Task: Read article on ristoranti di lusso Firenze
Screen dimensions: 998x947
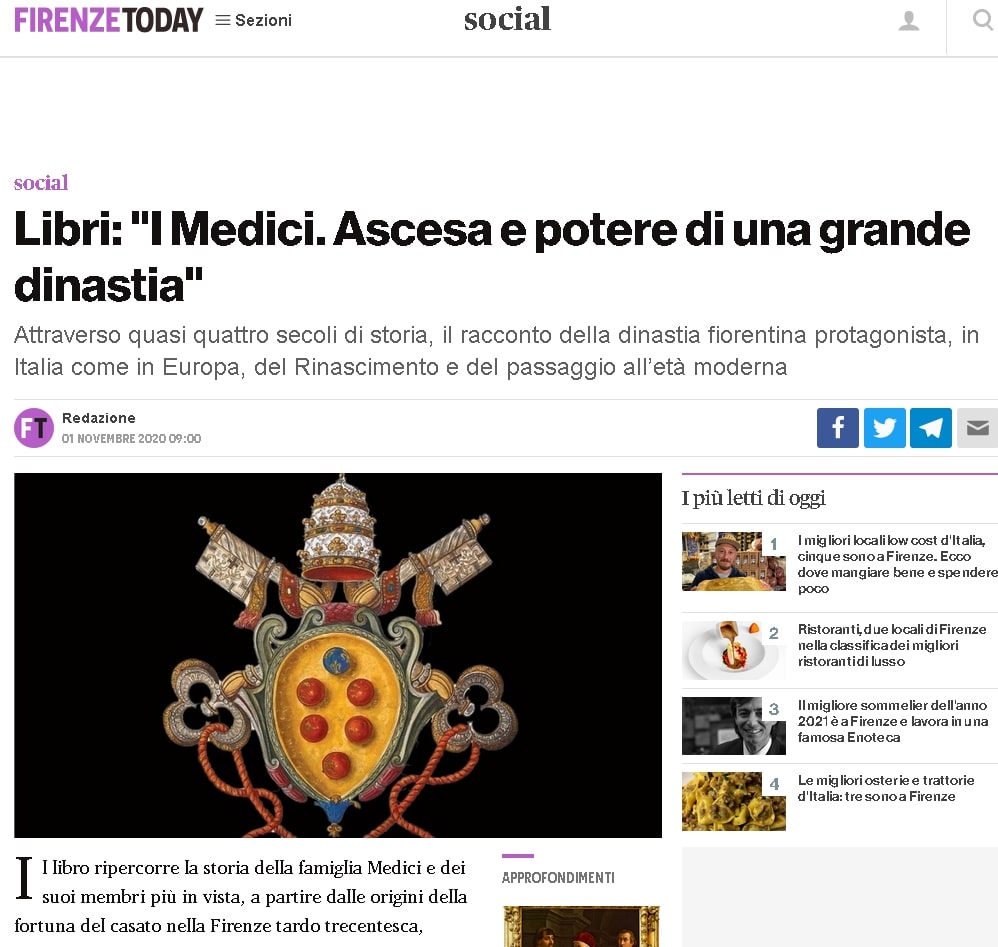Action: coord(892,645)
